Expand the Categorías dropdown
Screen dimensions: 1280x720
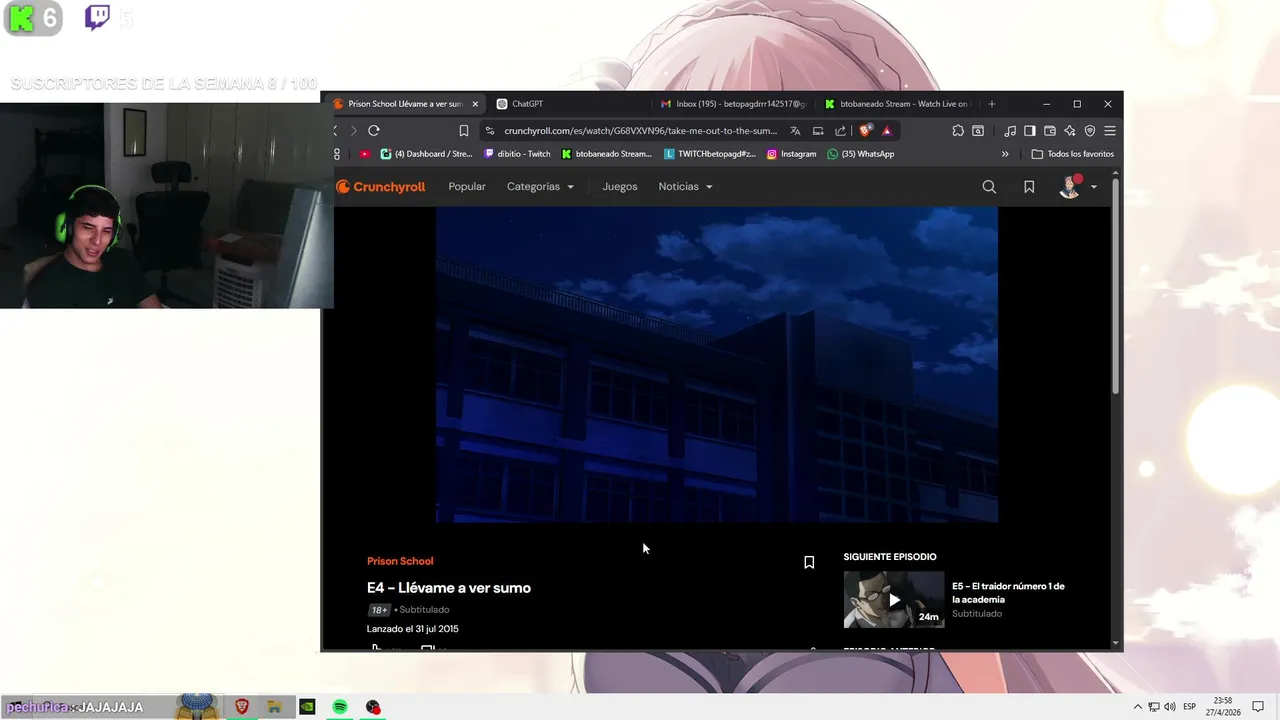(540, 187)
